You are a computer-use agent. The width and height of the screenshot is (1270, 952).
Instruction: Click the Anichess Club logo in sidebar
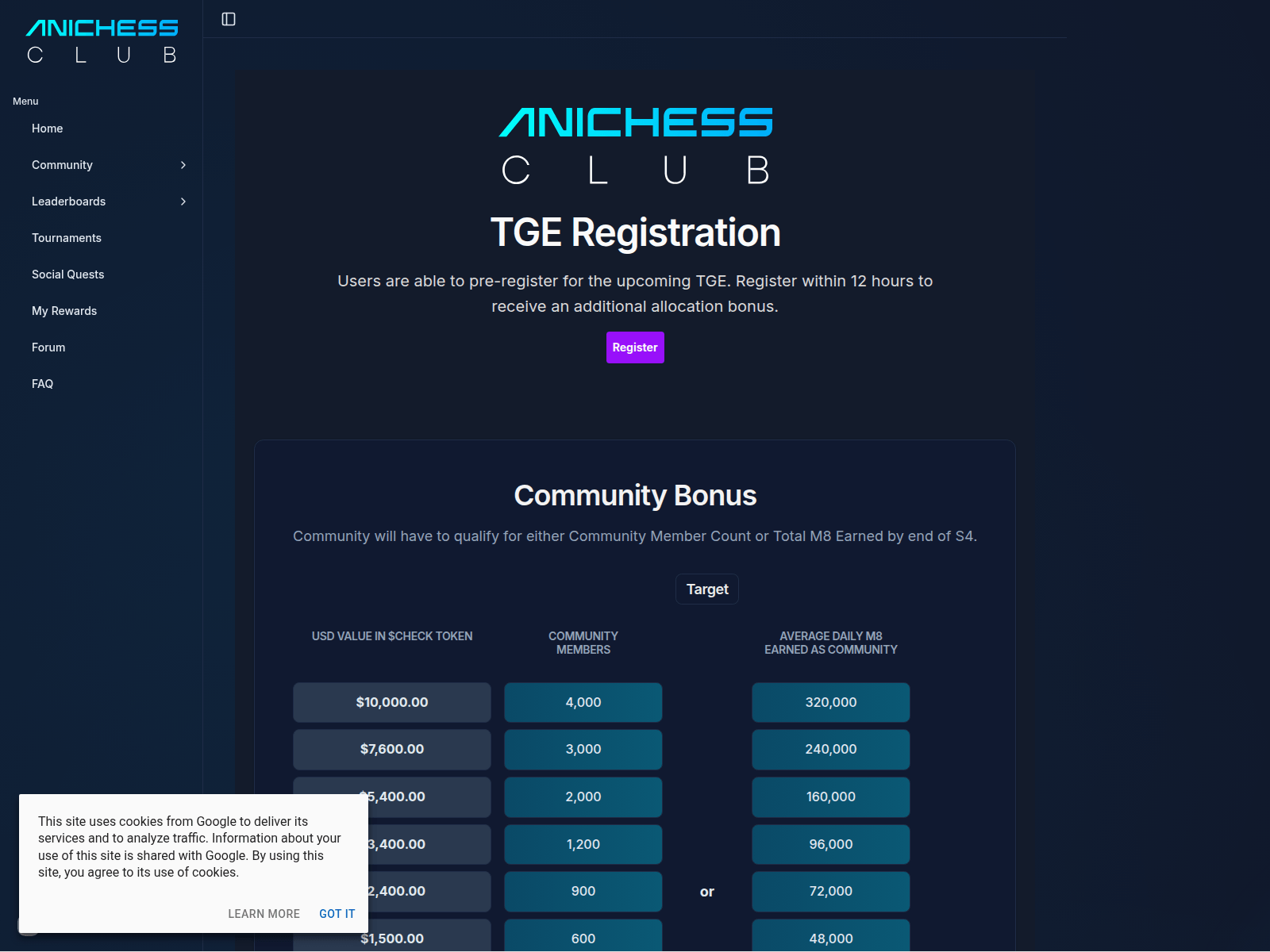tap(102, 41)
